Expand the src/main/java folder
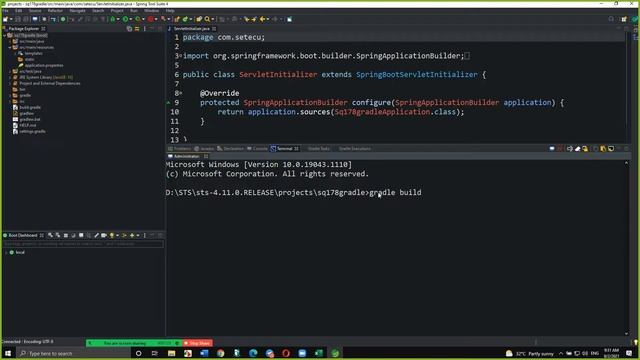 pyautogui.click(x=10, y=41)
